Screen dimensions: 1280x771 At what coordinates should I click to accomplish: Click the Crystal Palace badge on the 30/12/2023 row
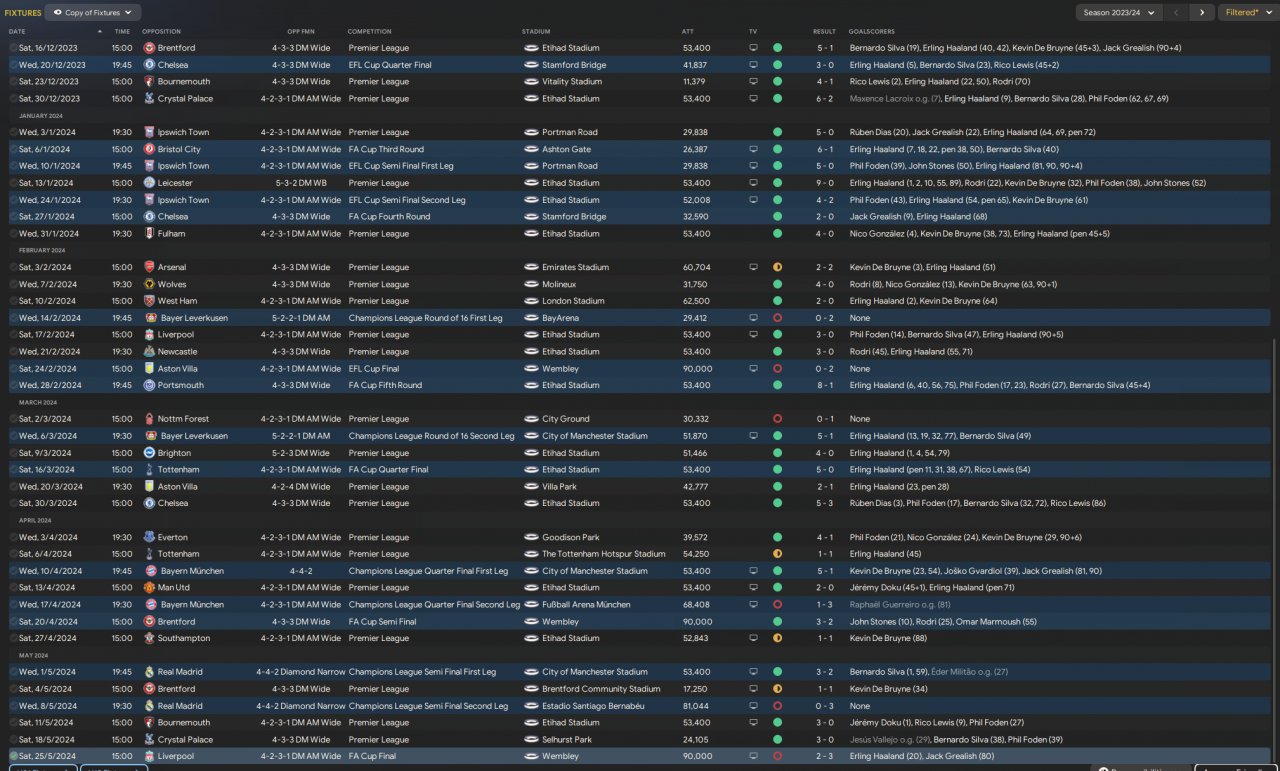(149, 99)
